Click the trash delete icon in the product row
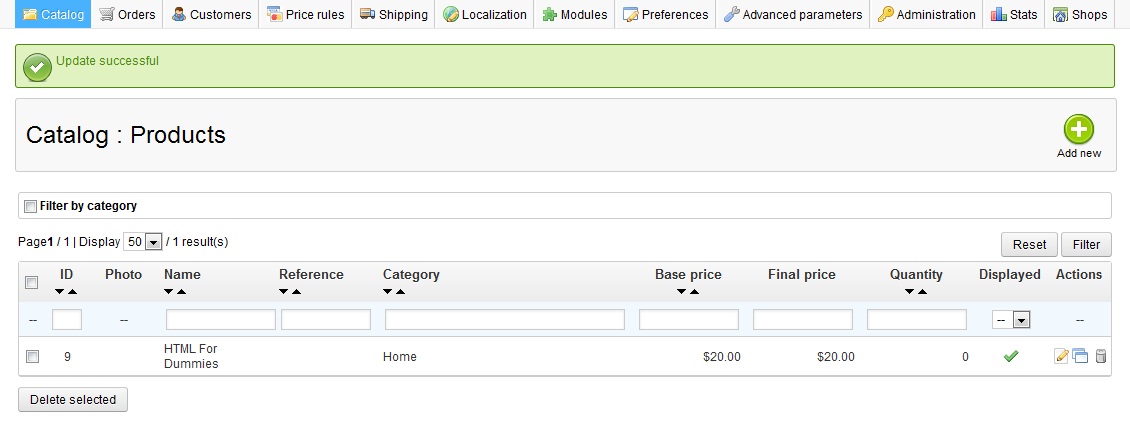The image size is (1130, 448). tap(1101, 356)
